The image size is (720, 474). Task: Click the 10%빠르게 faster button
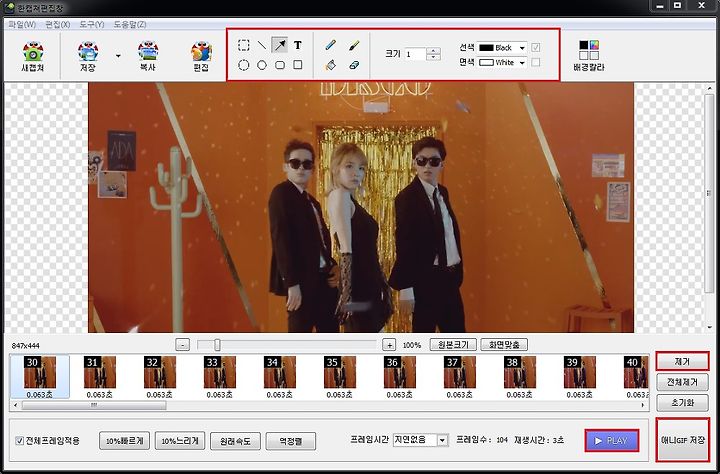124,441
